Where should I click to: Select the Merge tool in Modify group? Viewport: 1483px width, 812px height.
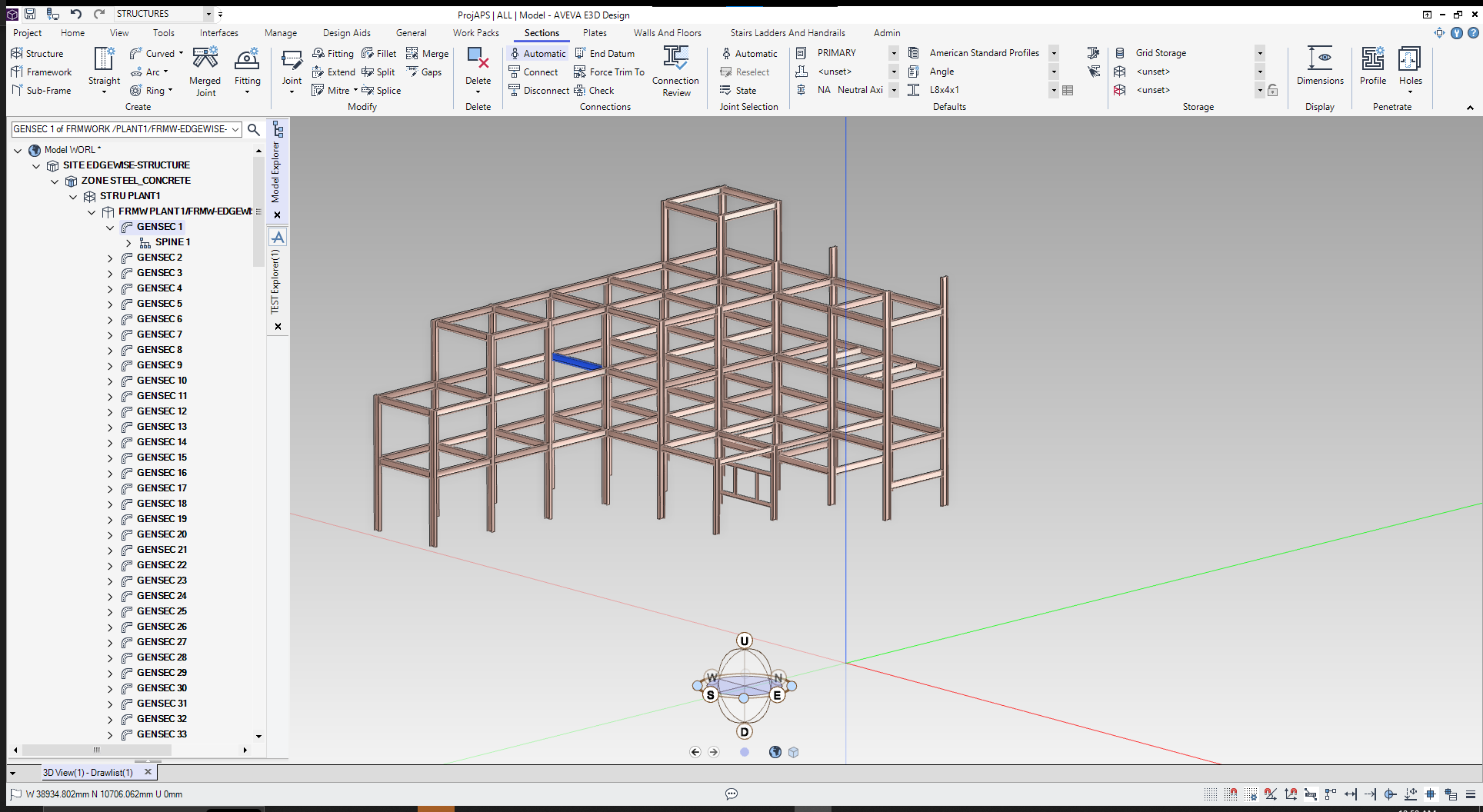tap(428, 53)
